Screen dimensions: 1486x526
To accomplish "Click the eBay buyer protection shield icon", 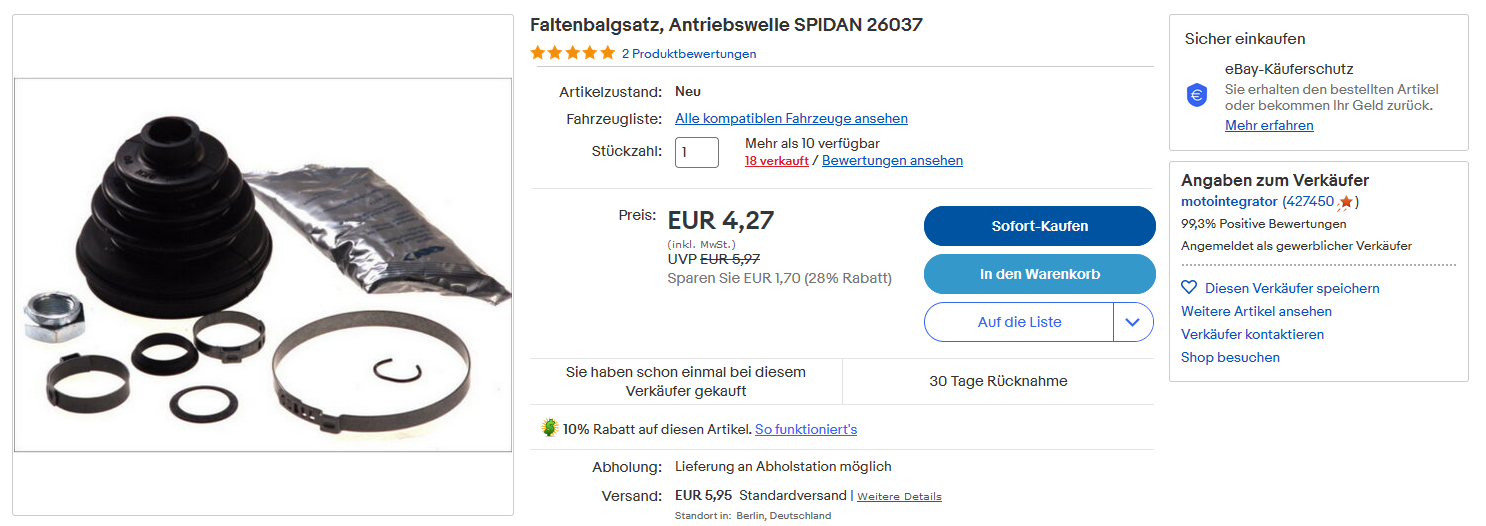I will tap(1197, 95).
